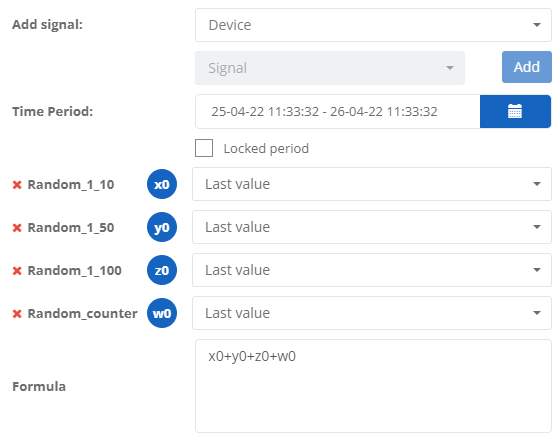Click the Add button

point(527,67)
